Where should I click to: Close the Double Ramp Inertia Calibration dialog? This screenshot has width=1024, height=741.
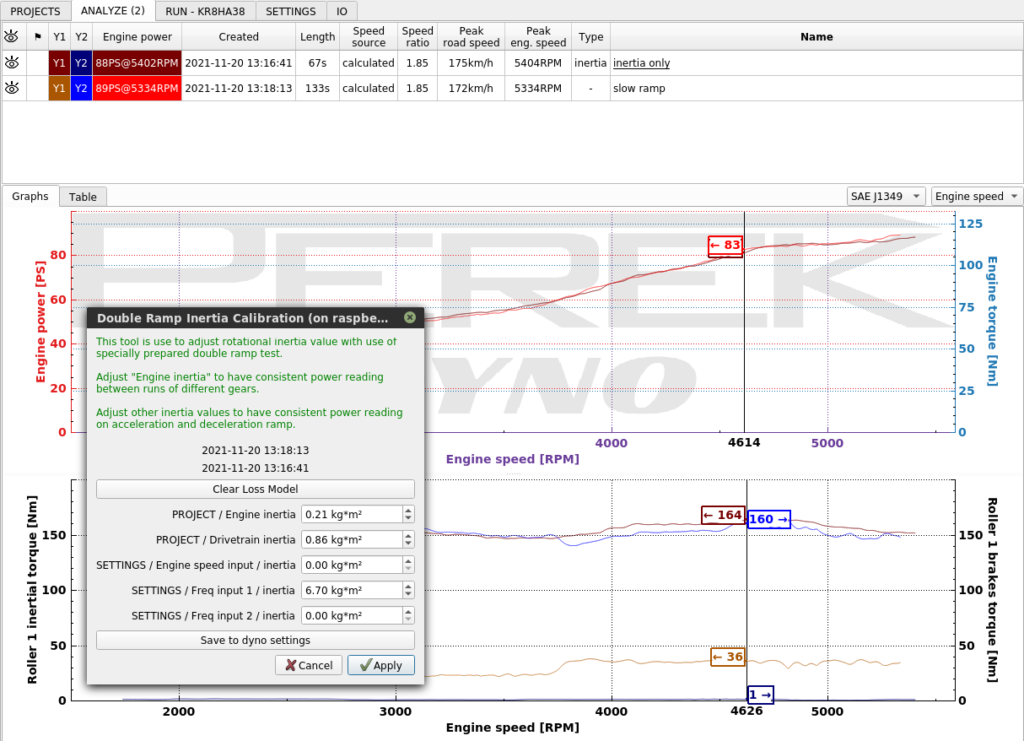tap(409, 317)
